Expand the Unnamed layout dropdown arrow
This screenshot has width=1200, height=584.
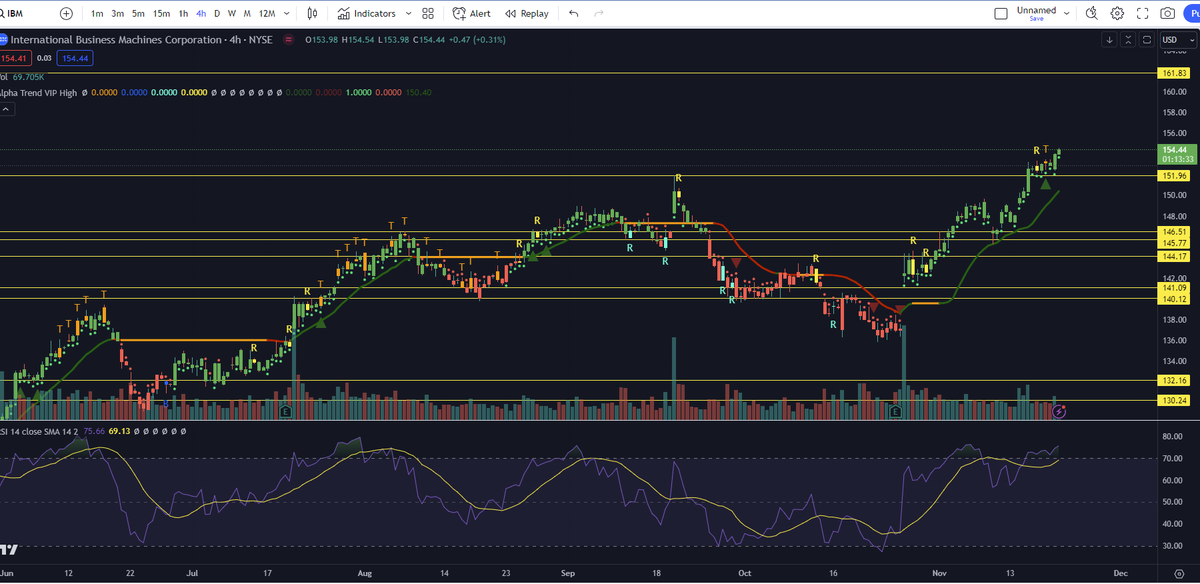(x=1066, y=14)
